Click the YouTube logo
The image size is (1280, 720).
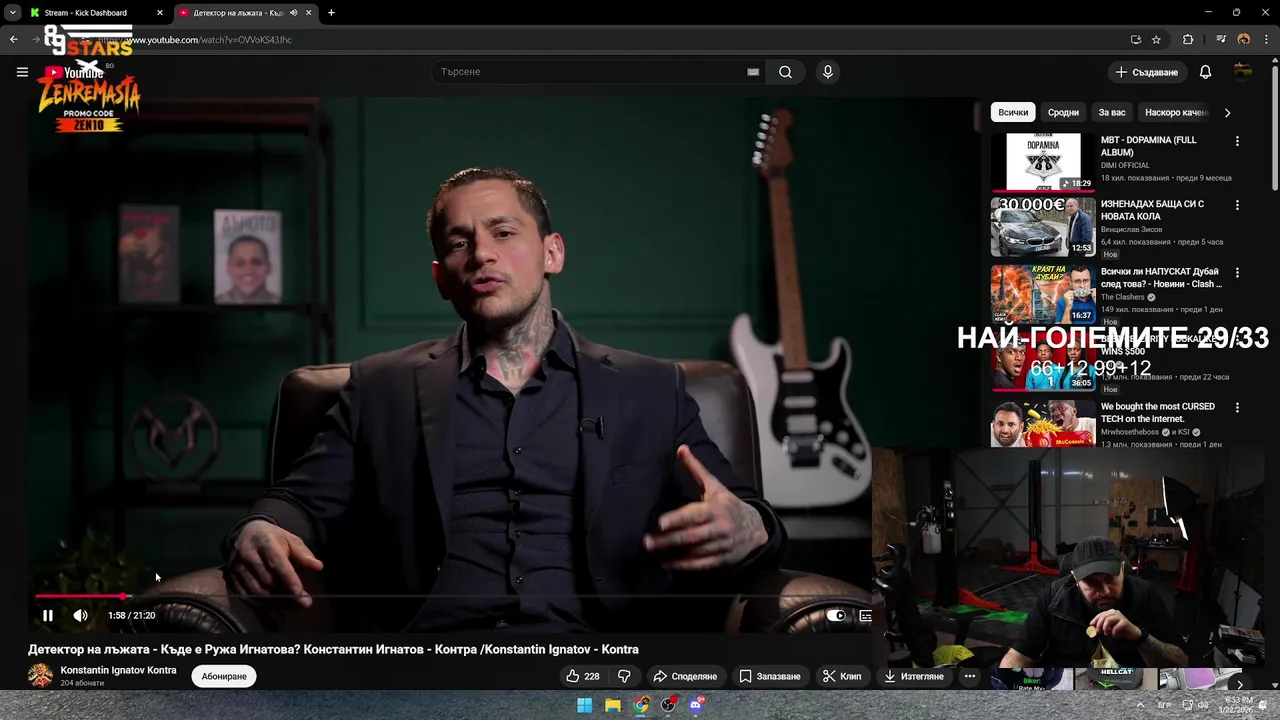click(74, 72)
